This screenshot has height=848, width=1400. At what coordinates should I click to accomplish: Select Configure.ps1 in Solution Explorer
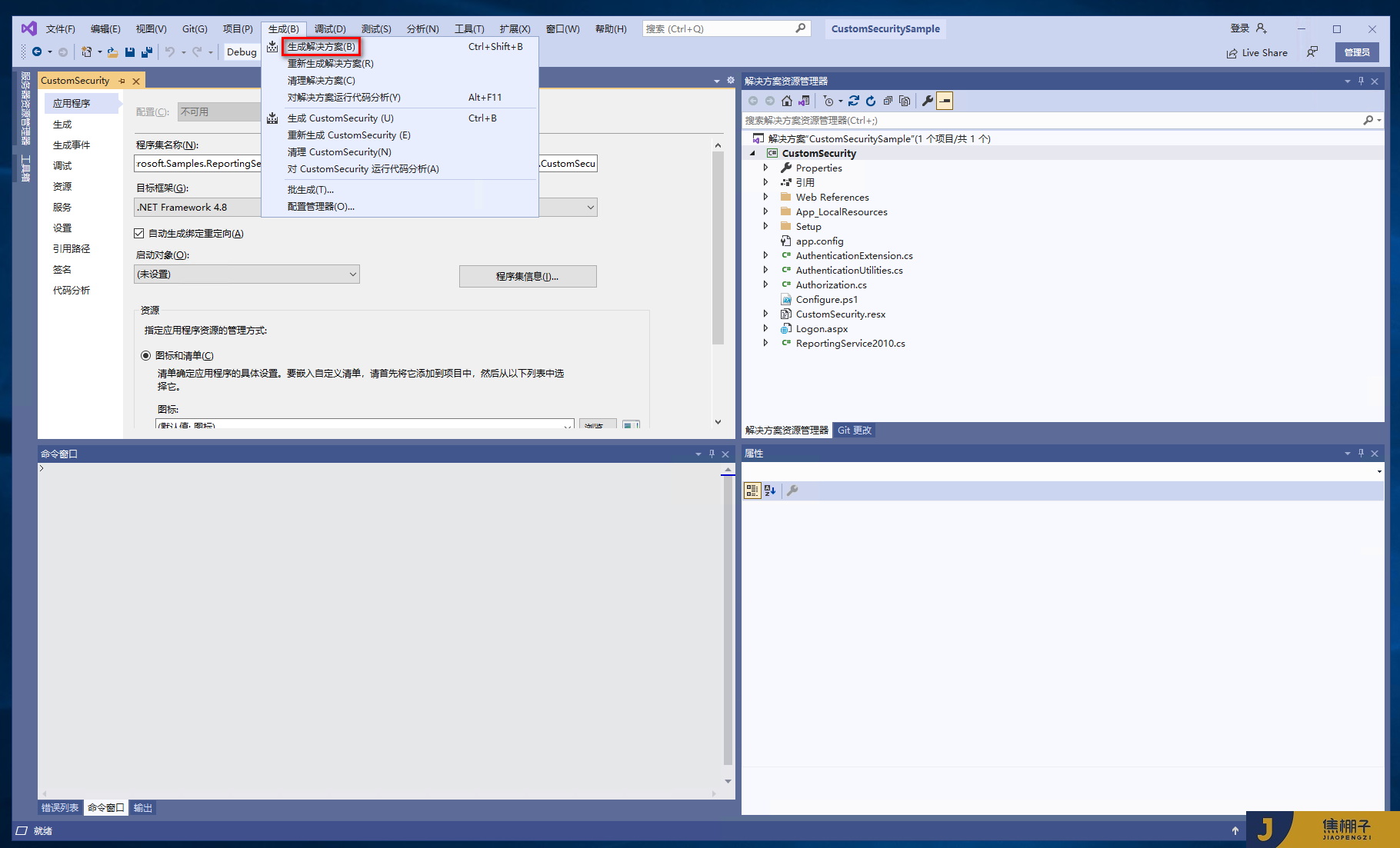click(827, 299)
